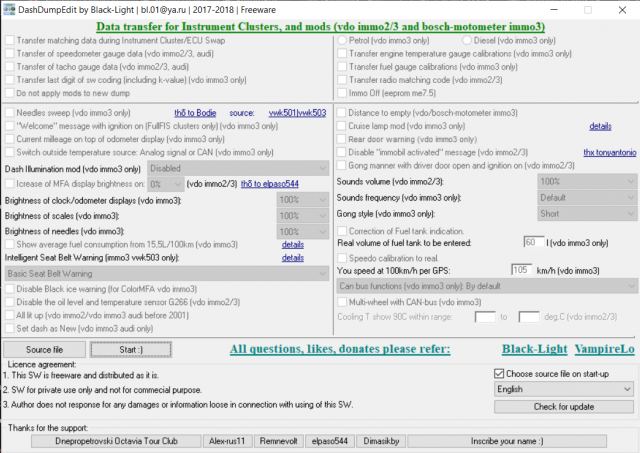The height and width of the screenshot is (453, 640).
Task: Enable transfer of speedometer gauge data
Action: click(11, 54)
